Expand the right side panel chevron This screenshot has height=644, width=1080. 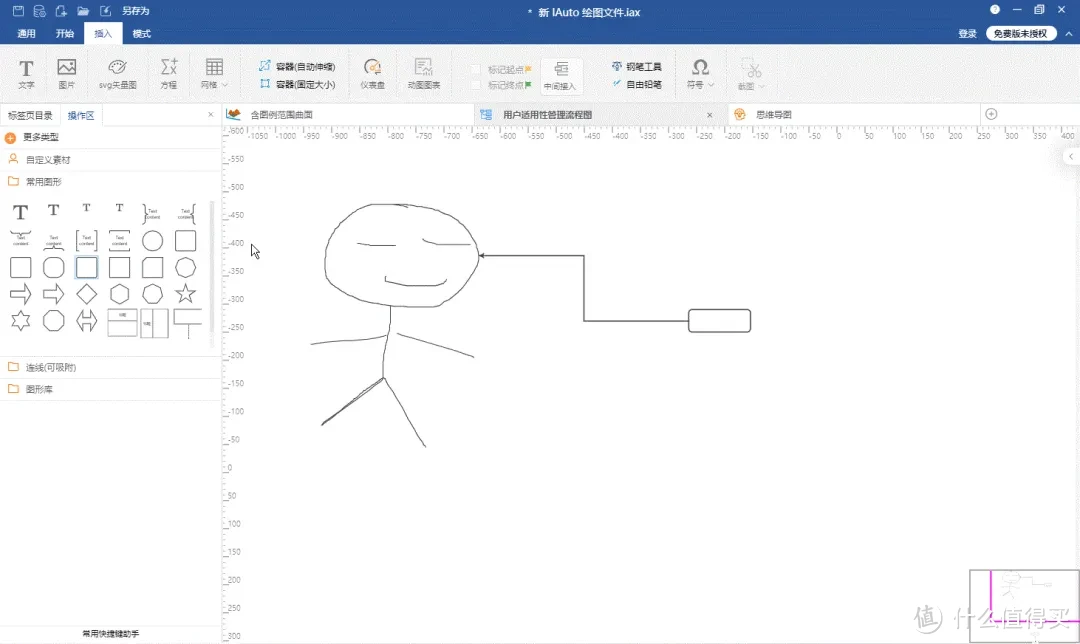tap(1071, 157)
